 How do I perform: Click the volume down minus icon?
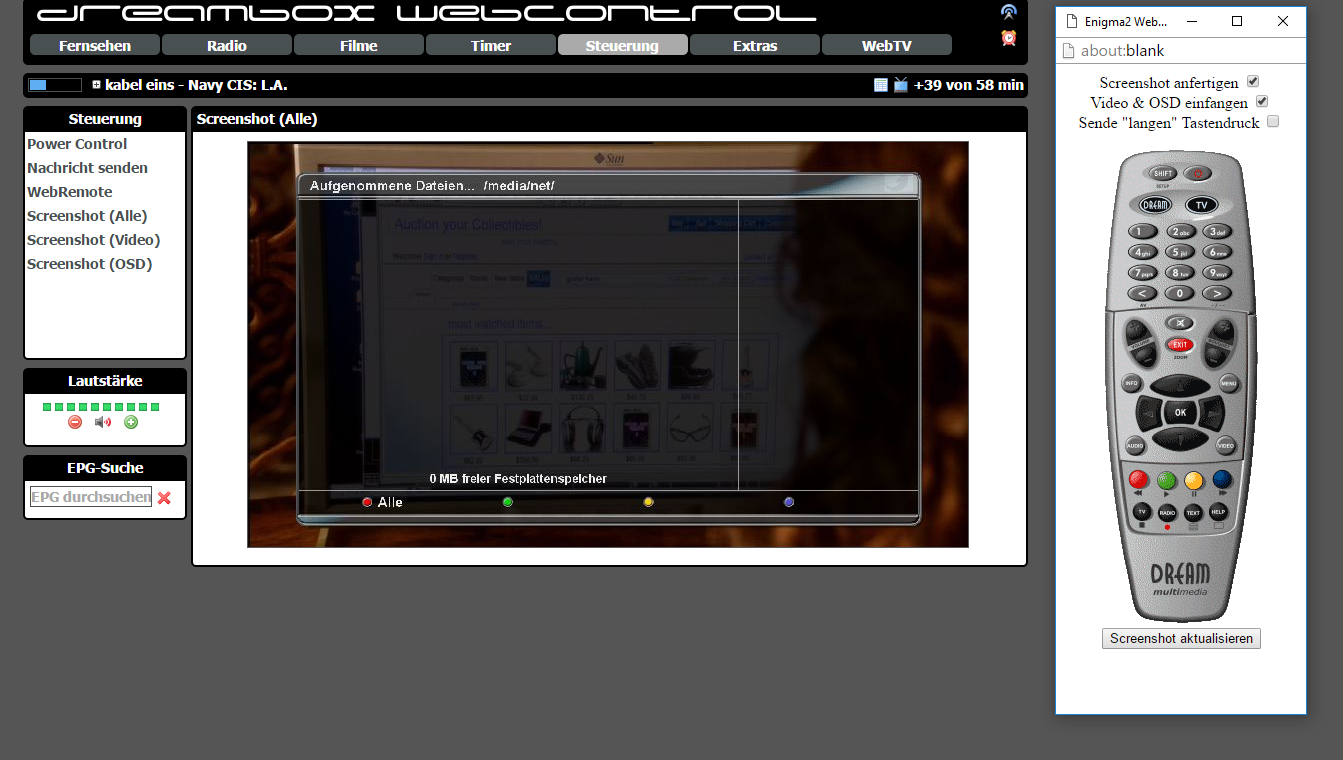coord(75,422)
